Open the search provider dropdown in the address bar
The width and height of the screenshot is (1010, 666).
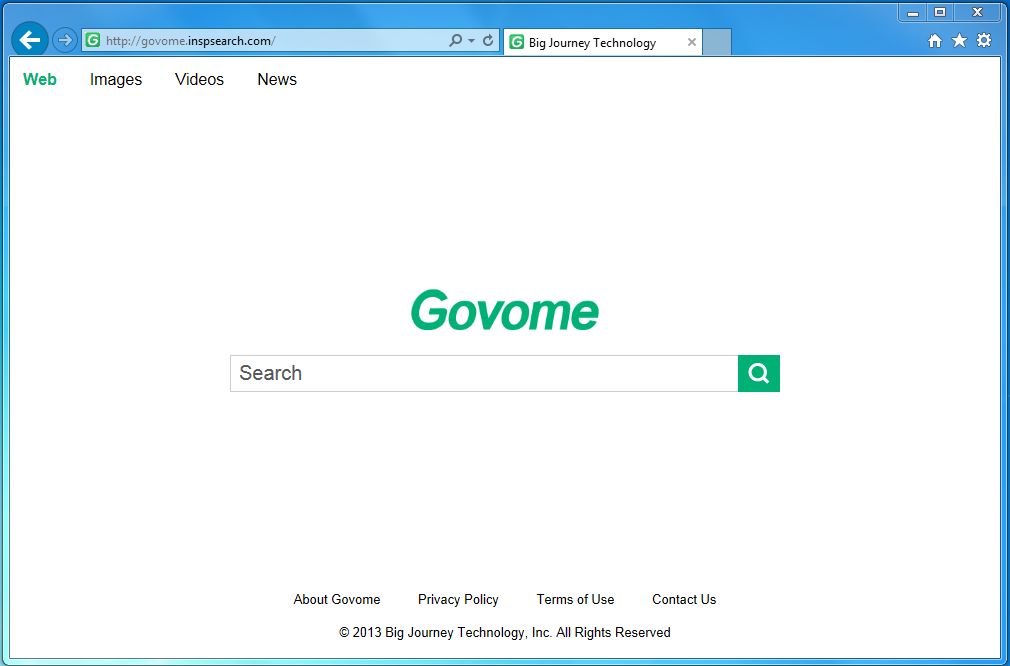455,40
